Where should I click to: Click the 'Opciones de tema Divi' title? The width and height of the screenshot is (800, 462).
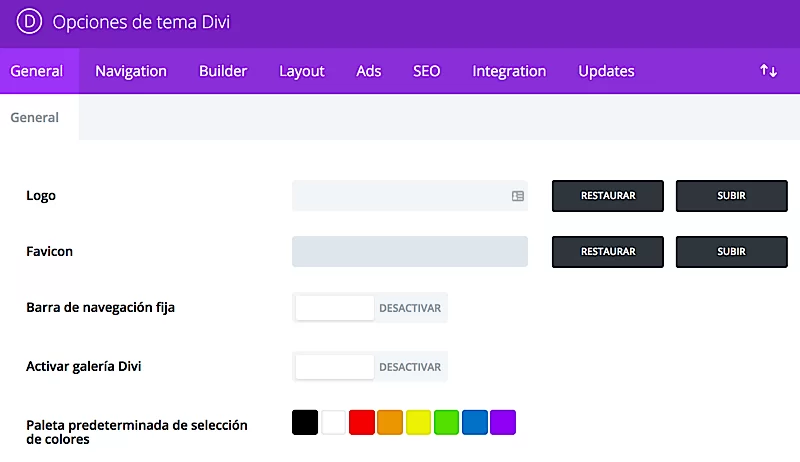tap(141, 22)
